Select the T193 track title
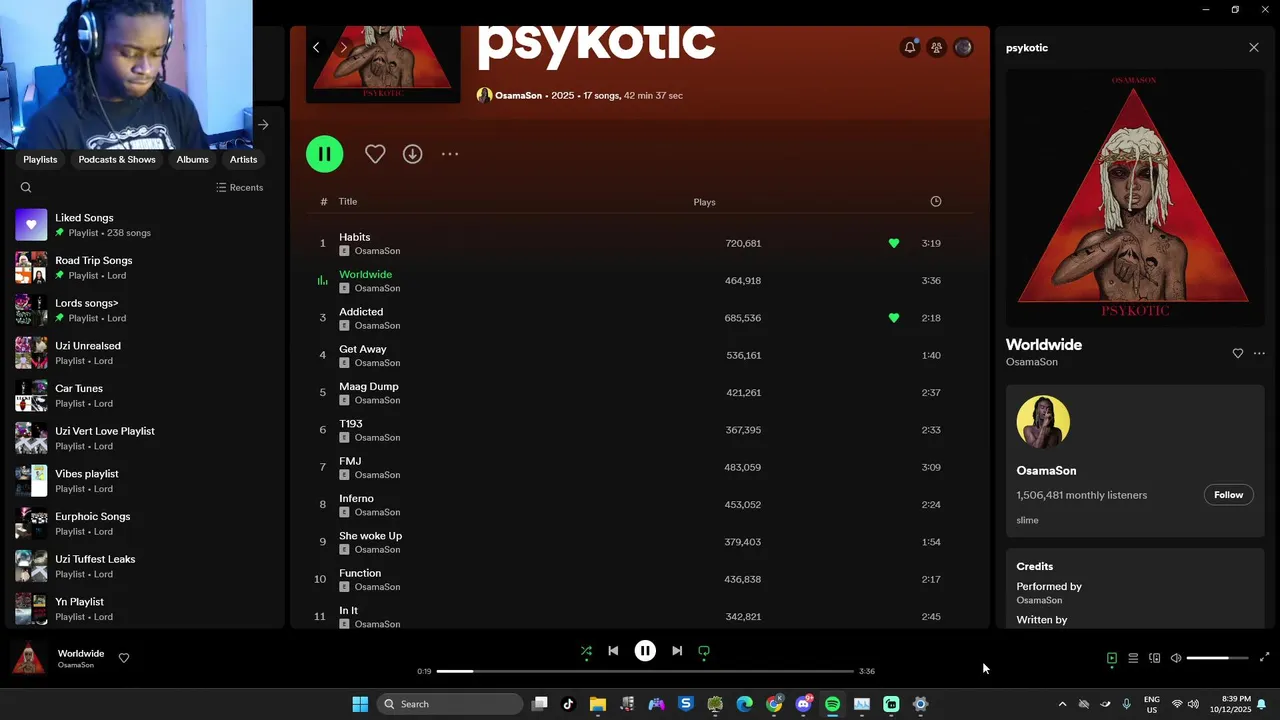Viewport: 1280px width, 720px height. [x=351, y=424]
